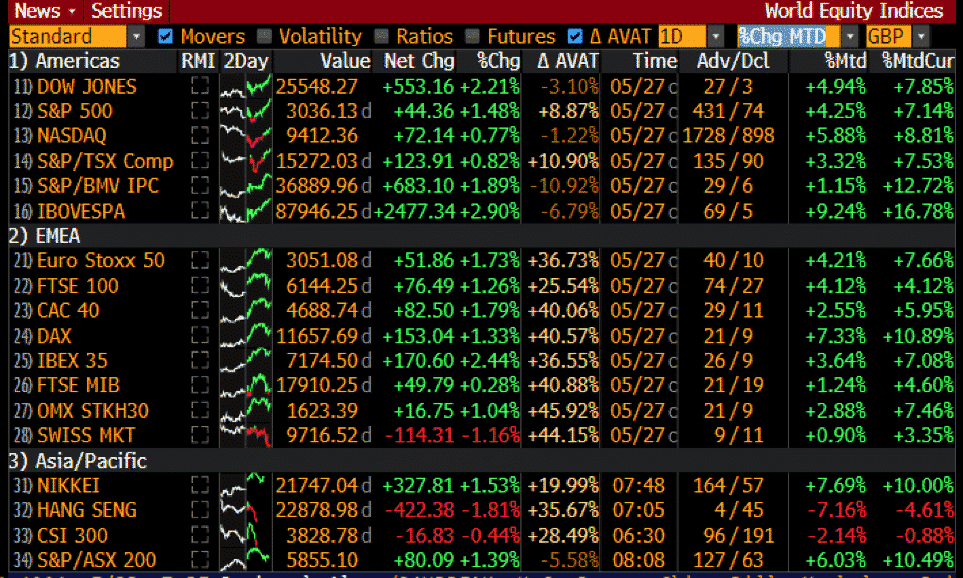963x578 pixels.
Task: Toggle RMI box for S&P 500
Action: click(200, 111)
